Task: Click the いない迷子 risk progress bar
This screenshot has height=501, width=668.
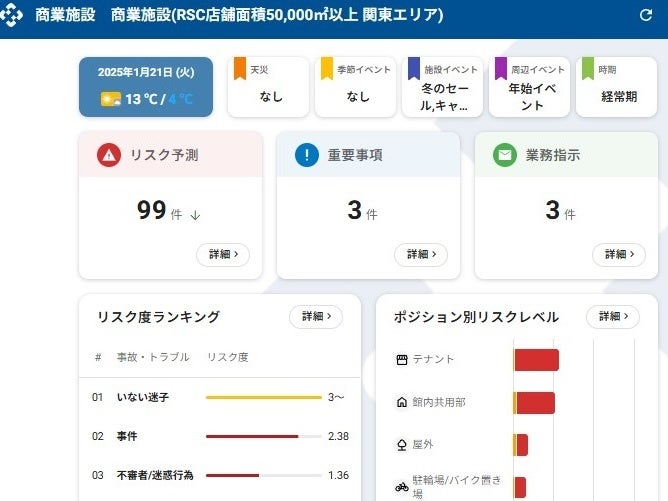Action: point(264,397)
